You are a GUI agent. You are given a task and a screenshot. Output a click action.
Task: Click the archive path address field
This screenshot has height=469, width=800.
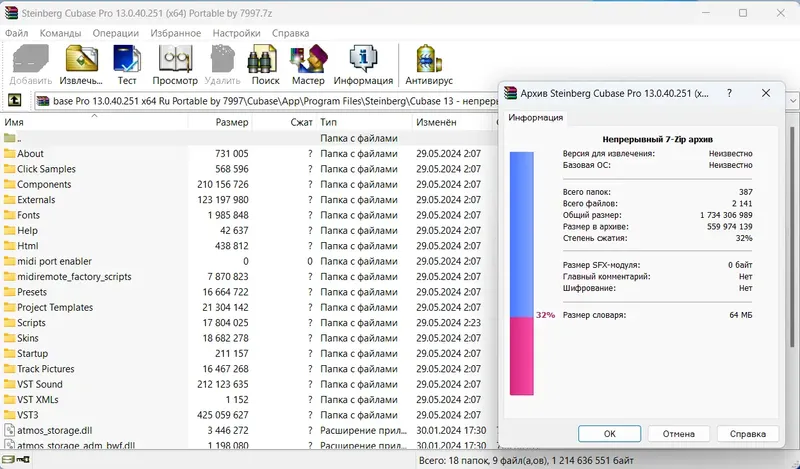click(268, 101)
